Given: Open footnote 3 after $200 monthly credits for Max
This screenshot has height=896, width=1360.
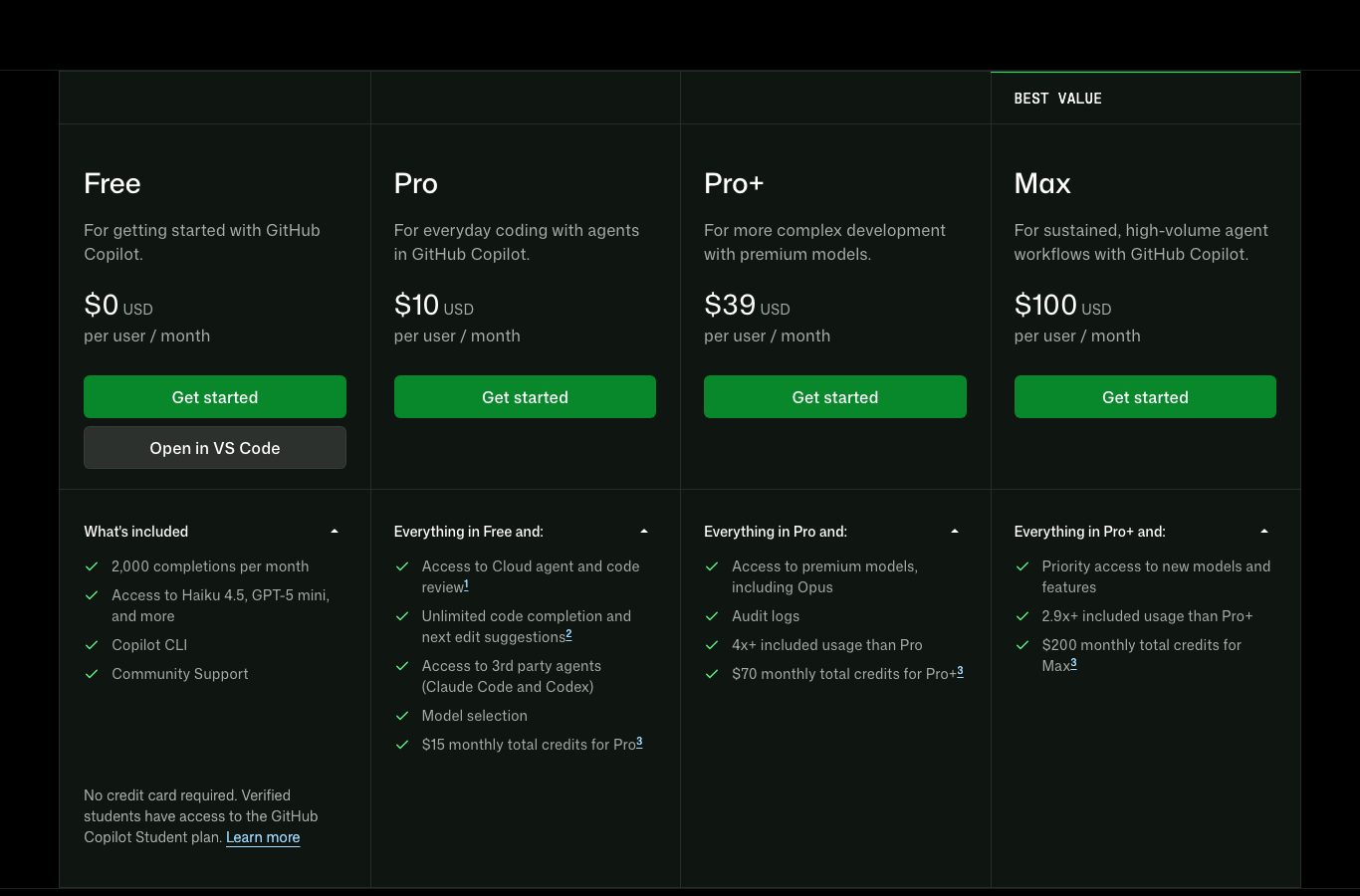Looking at the screenshot, I should [1073, 664].
